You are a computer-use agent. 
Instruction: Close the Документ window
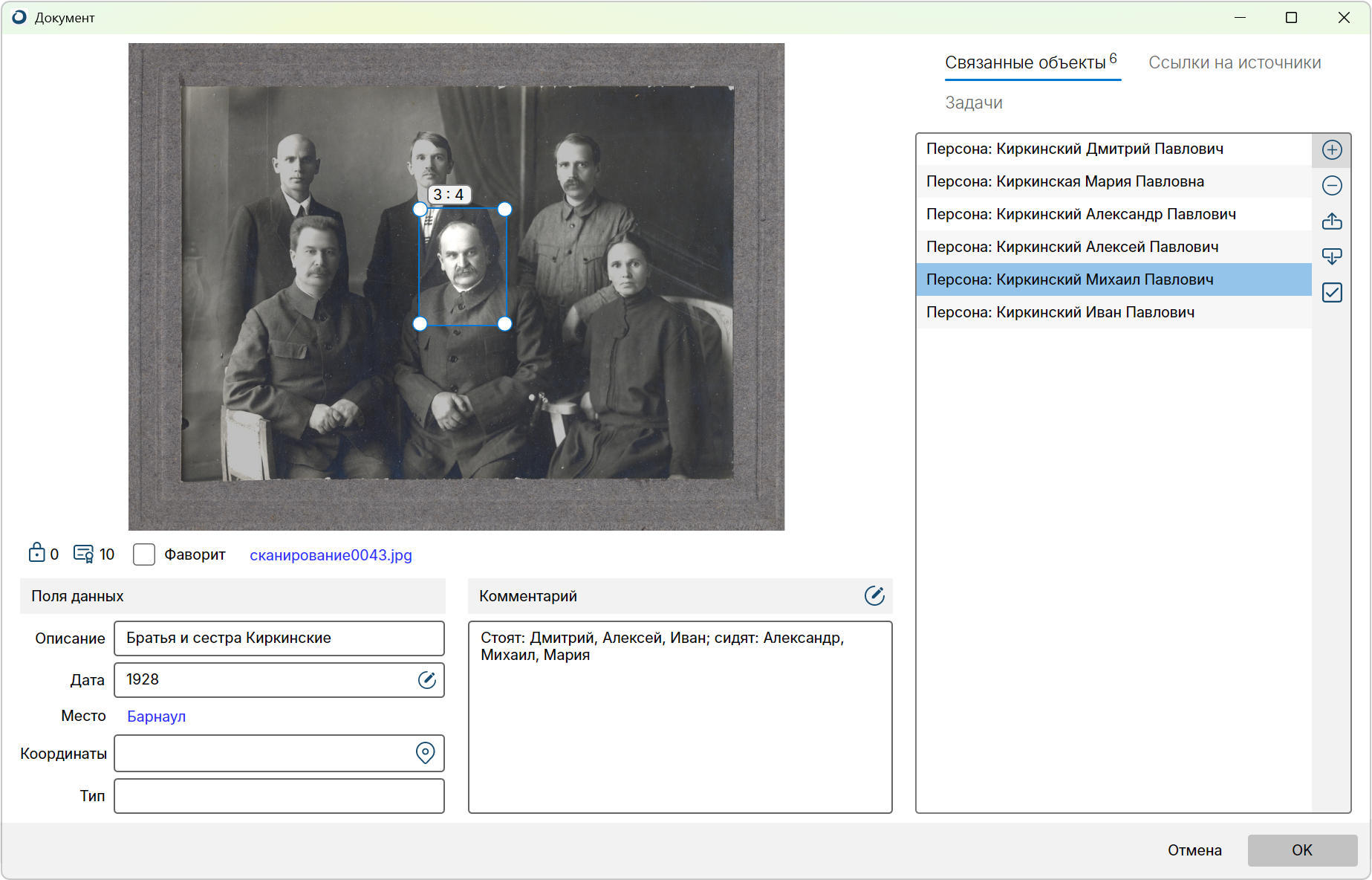[x=1344, y=18]
